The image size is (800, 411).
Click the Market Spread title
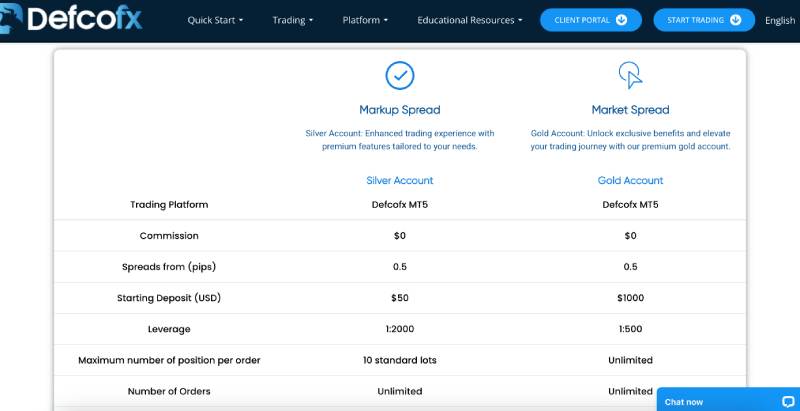[630, 110]
